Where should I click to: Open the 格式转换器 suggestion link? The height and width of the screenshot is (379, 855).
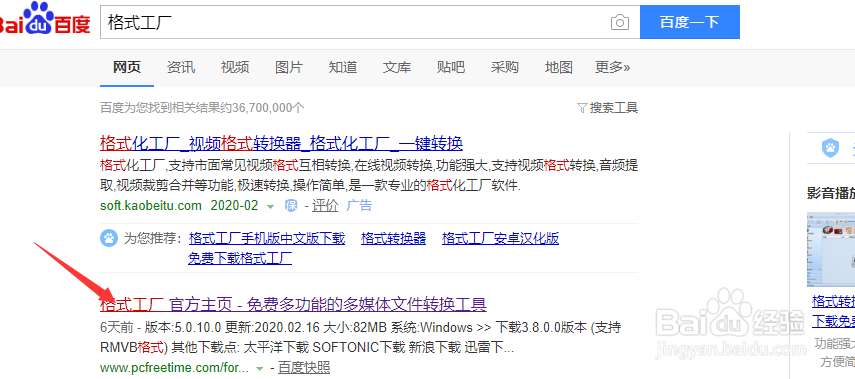pos(393,239)
